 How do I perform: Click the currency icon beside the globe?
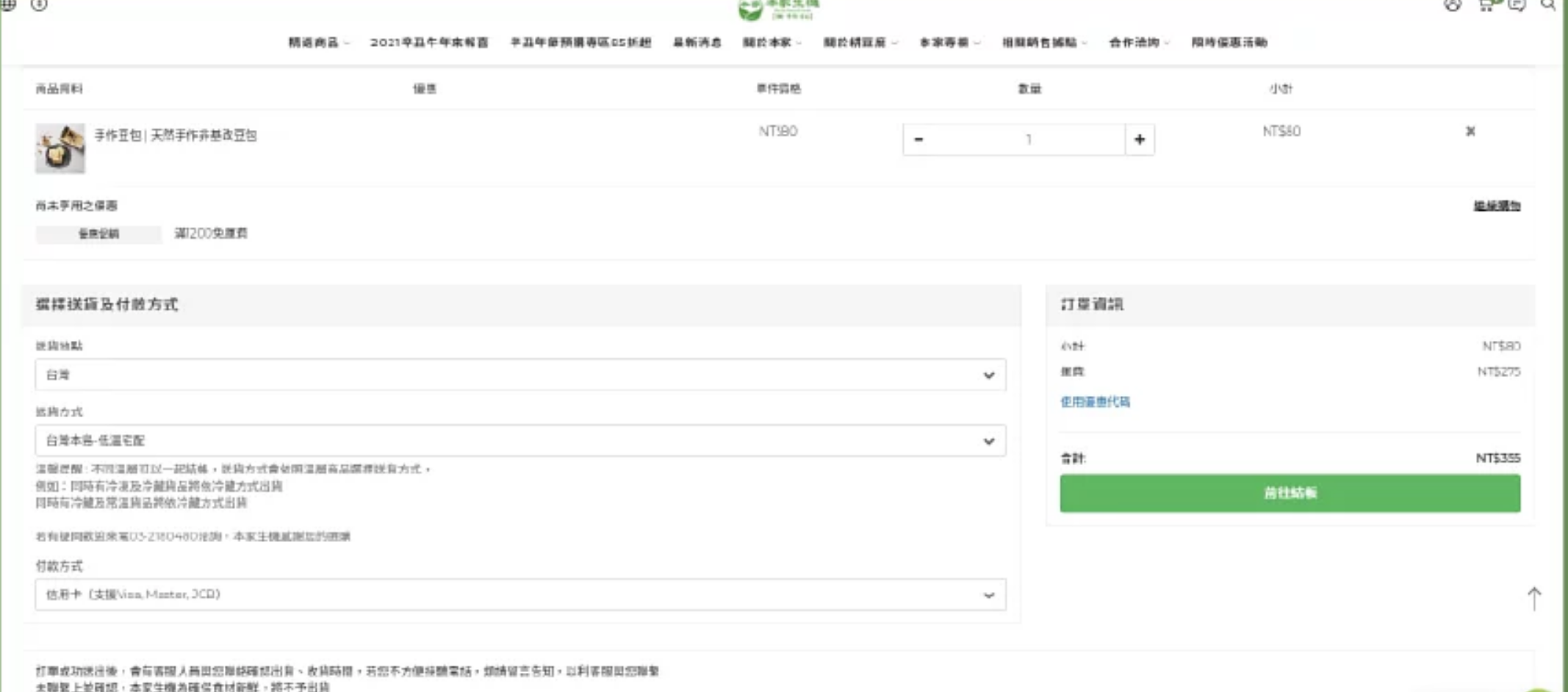tap(39, 4)
